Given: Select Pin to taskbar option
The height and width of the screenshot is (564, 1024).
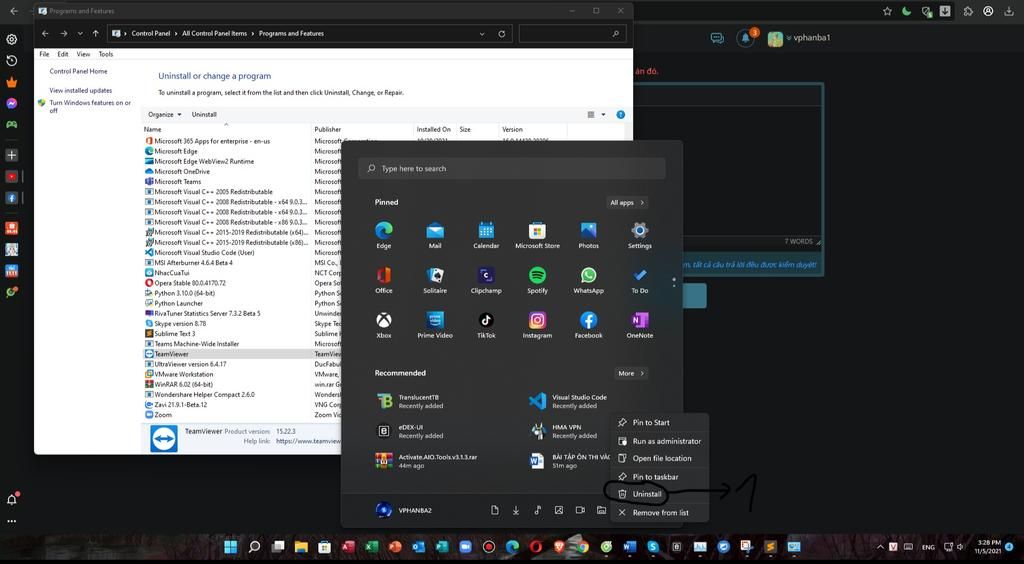Looking at the screenshot, I should 660,477.
